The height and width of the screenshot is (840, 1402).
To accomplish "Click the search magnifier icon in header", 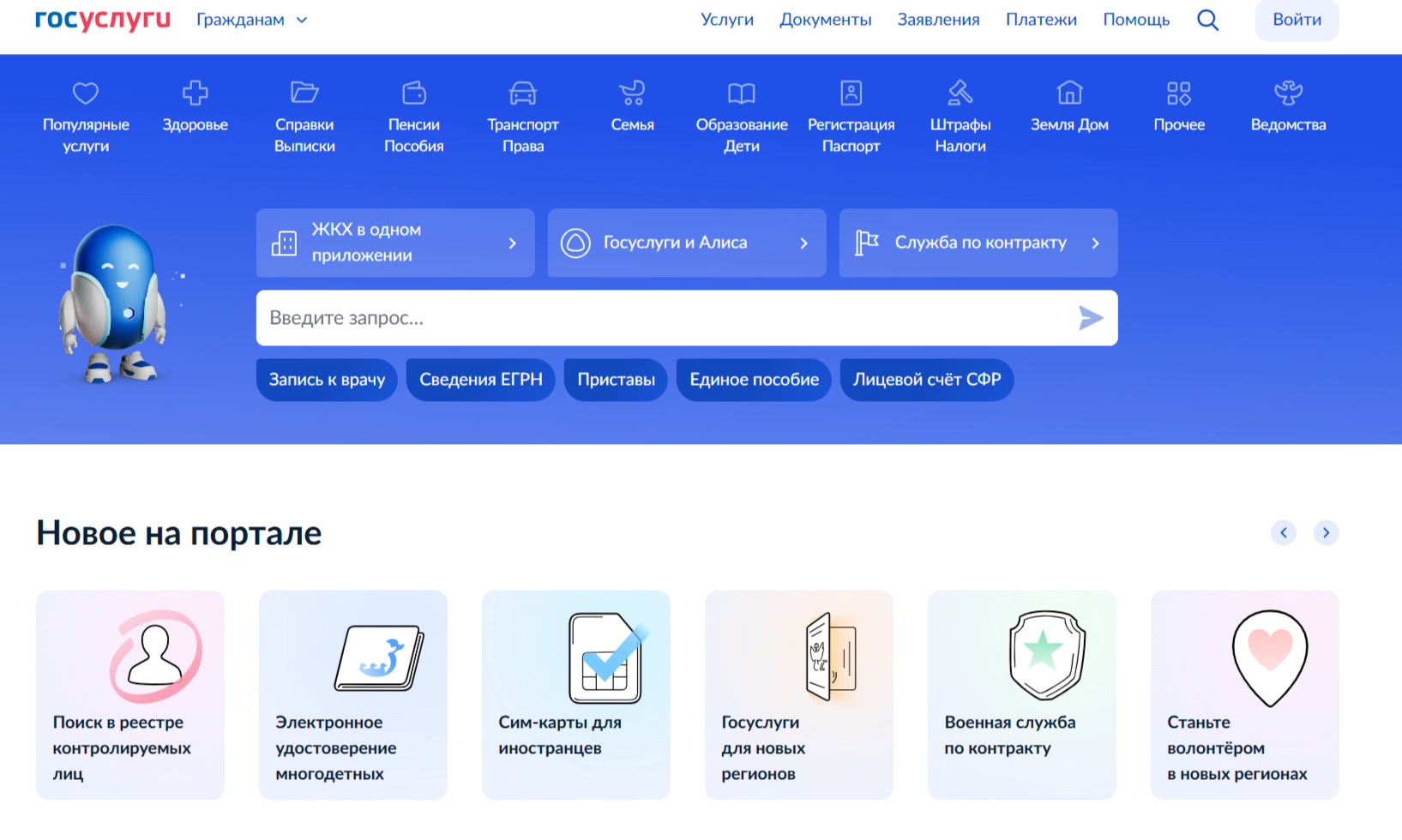I will pyautogui.click(x=1207, y=20).
